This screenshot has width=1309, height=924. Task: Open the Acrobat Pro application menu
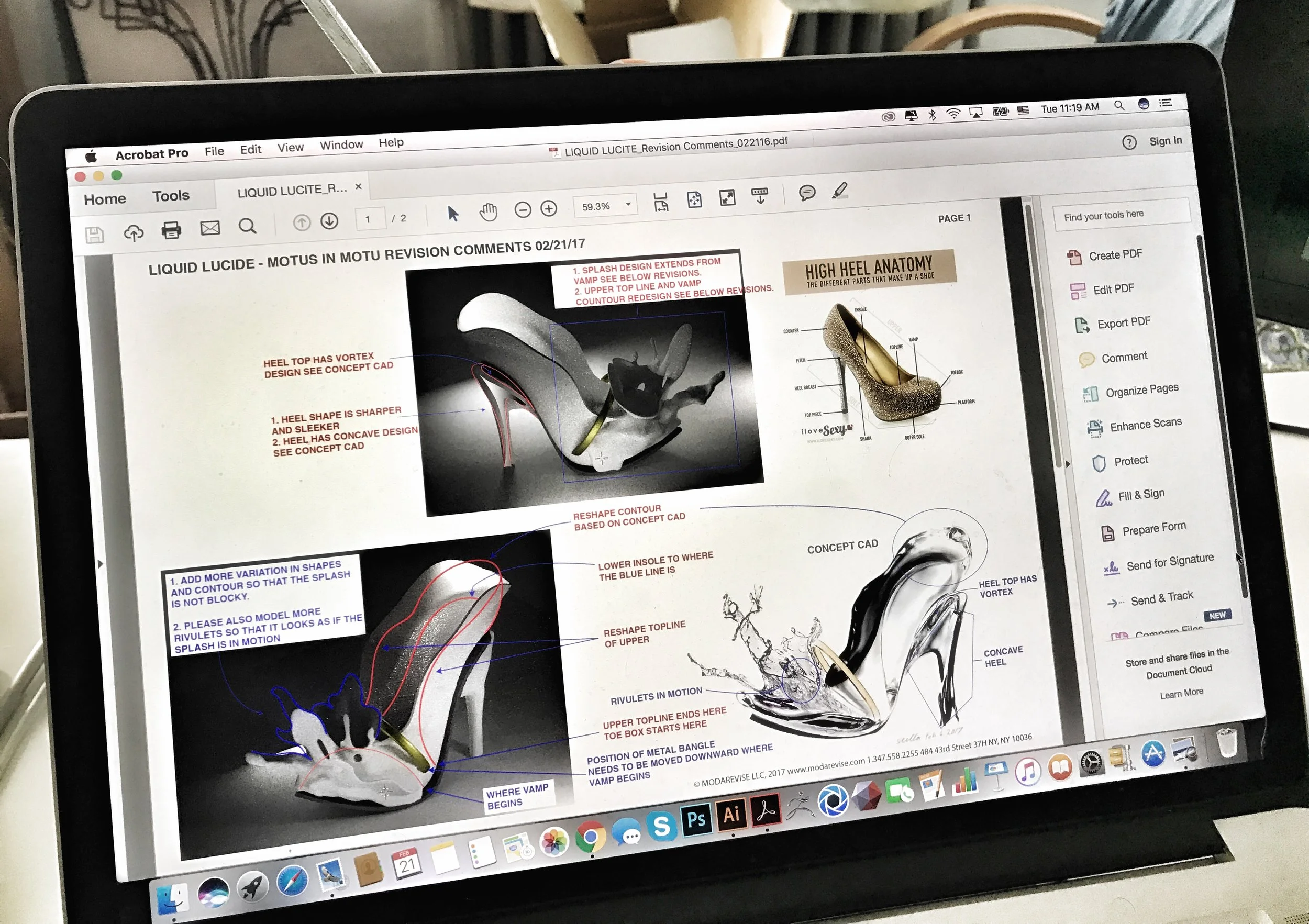click(x=152, y=154)
